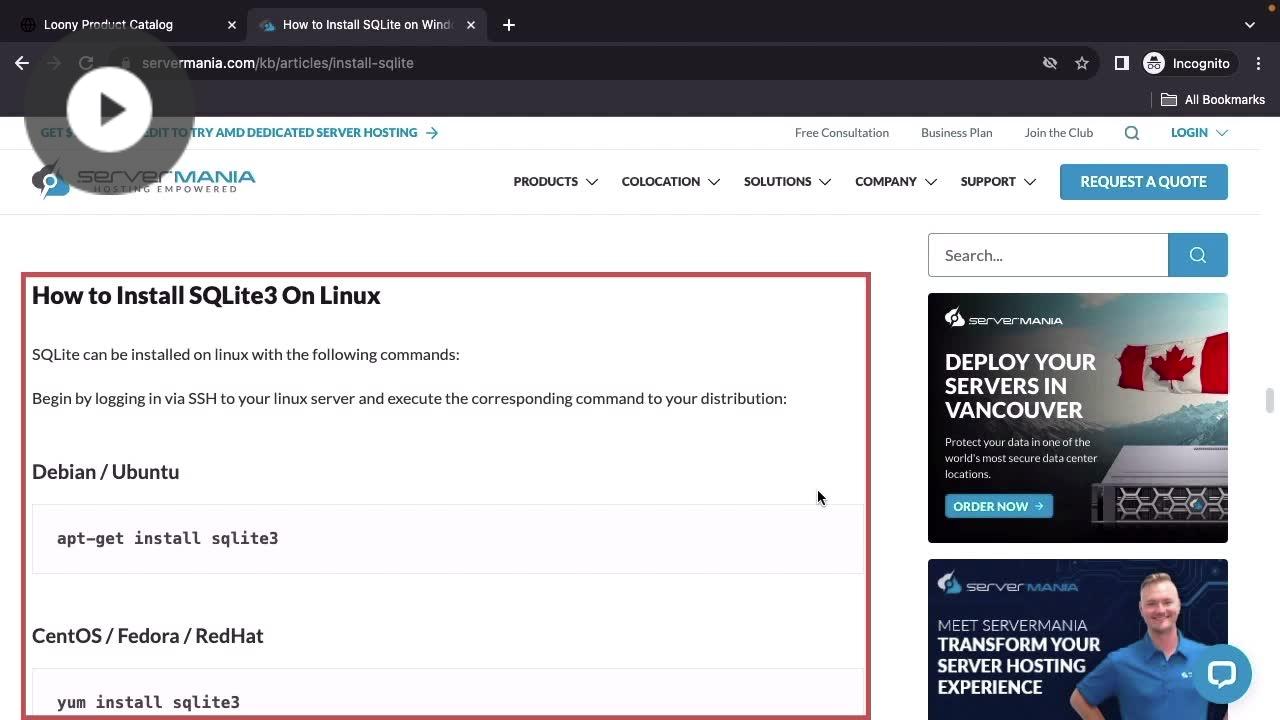Click the browser back arrow
The image size is (1280, 720).
tap(22, 63)
